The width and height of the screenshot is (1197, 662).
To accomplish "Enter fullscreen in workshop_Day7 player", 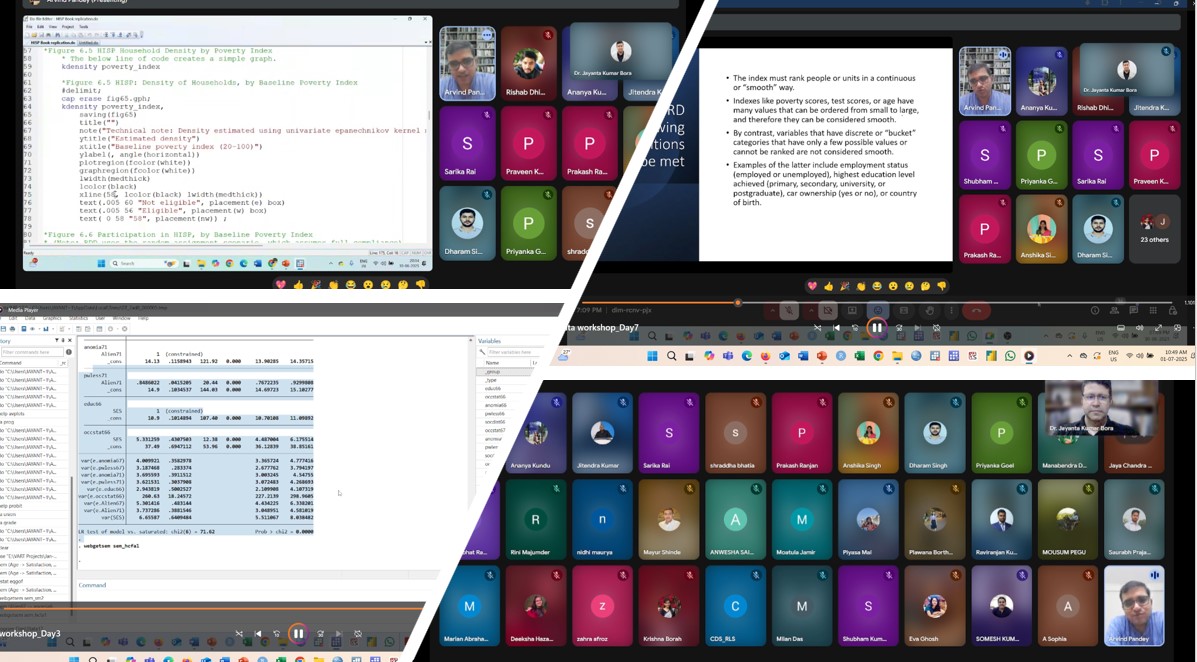I will pyautogui.click(x=1158, y=328).
